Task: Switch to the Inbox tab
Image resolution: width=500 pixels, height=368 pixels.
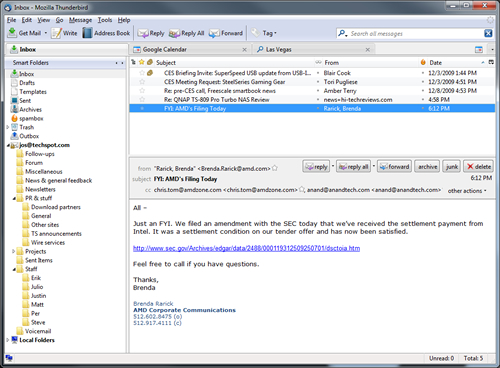Action: pos(66,49)
